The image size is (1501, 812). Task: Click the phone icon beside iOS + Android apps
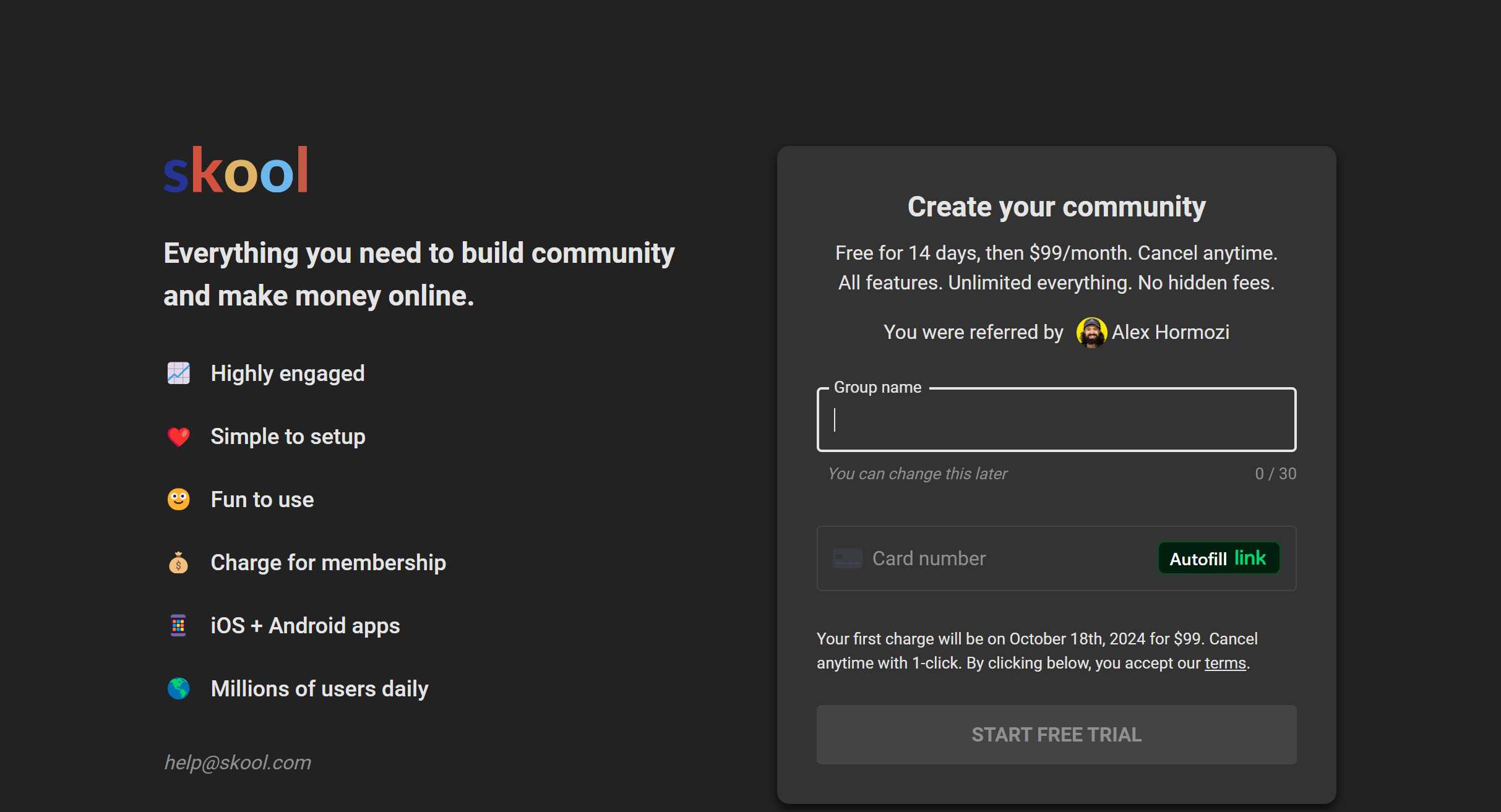(x=179, y=626)
